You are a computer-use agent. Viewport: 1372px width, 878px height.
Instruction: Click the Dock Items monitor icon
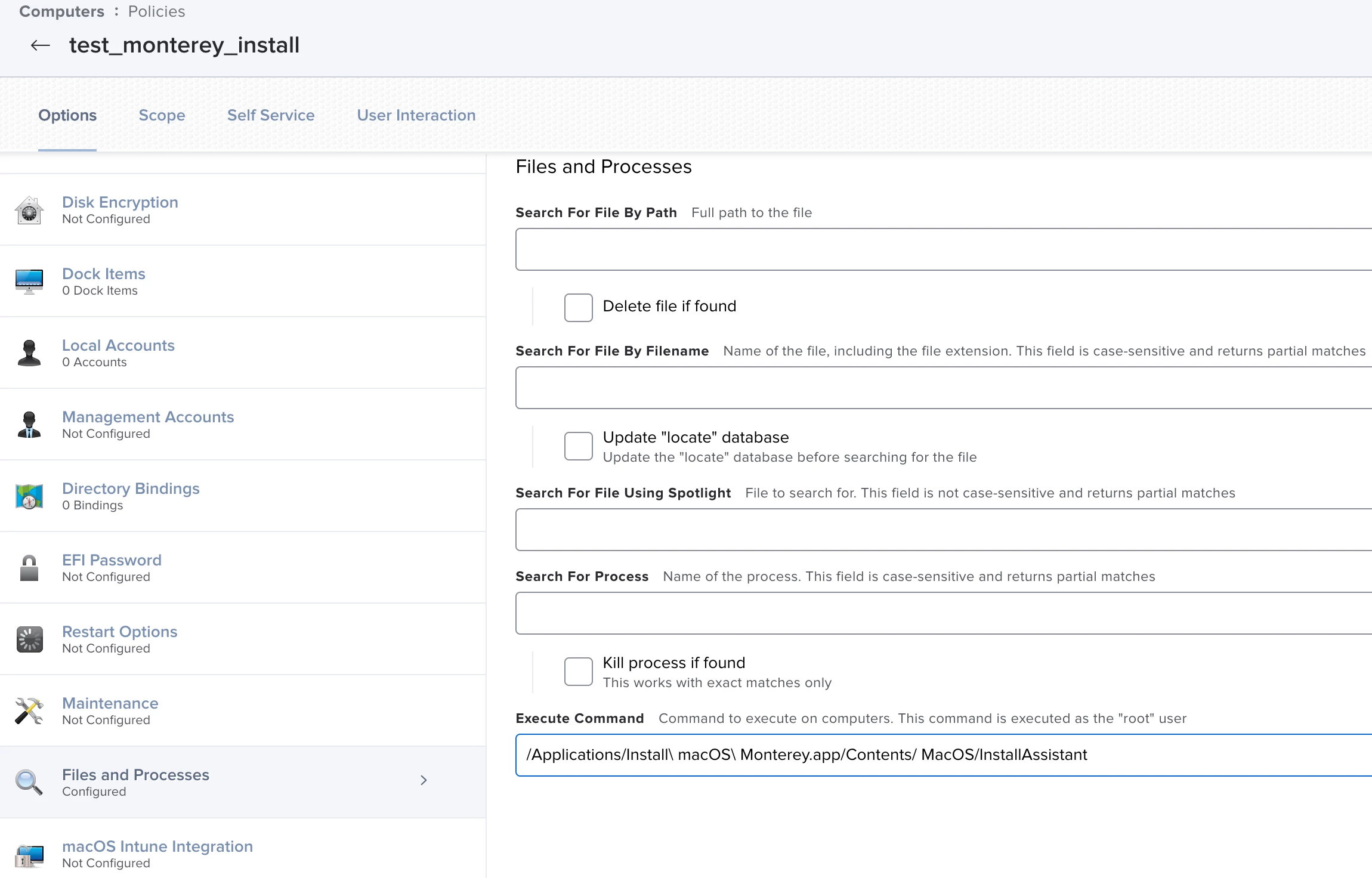pyautogui.click(x=29, y=282)
